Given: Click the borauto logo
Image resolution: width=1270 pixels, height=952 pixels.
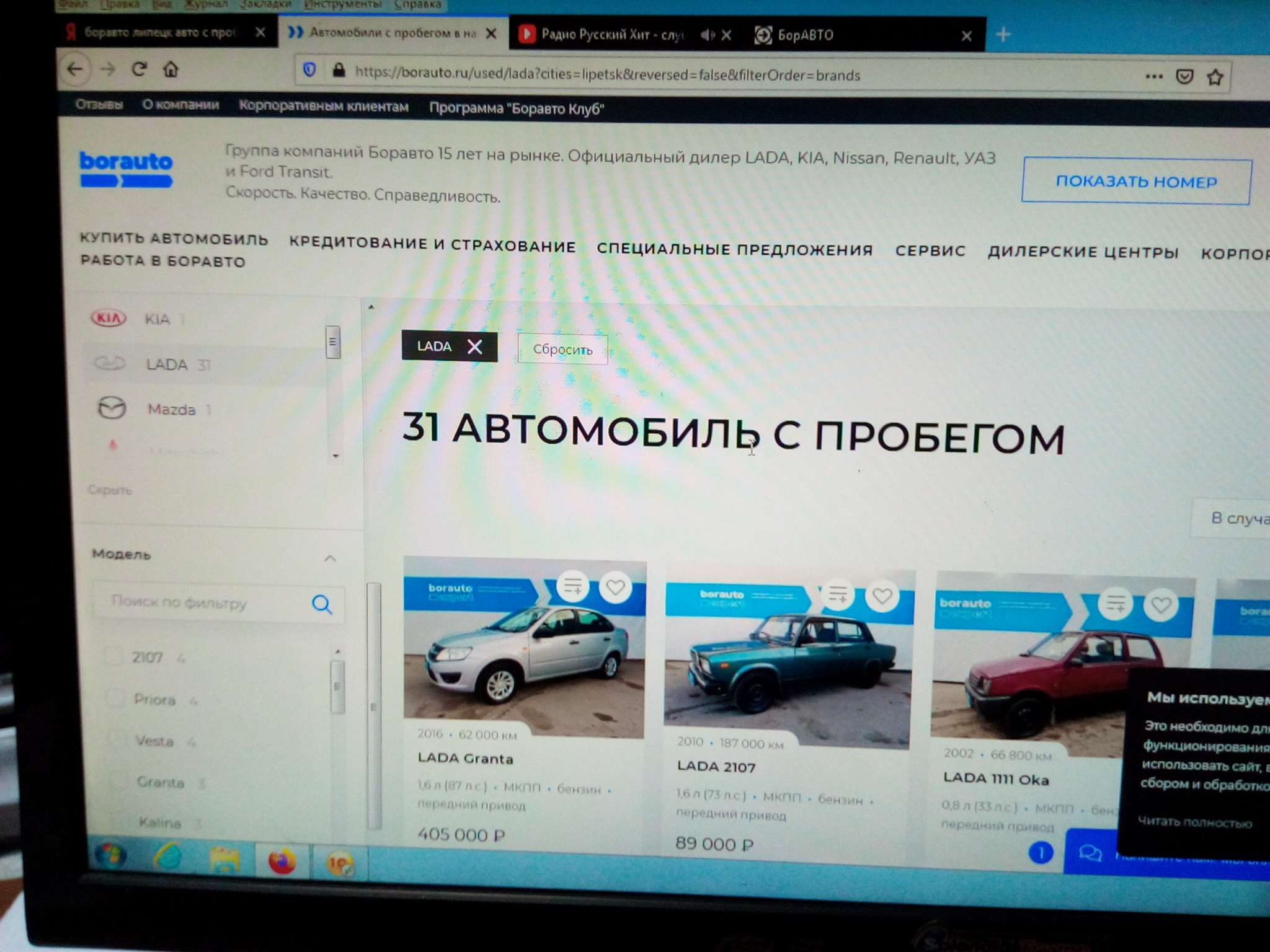Looking at the screenshot, I should click(126, 169).
